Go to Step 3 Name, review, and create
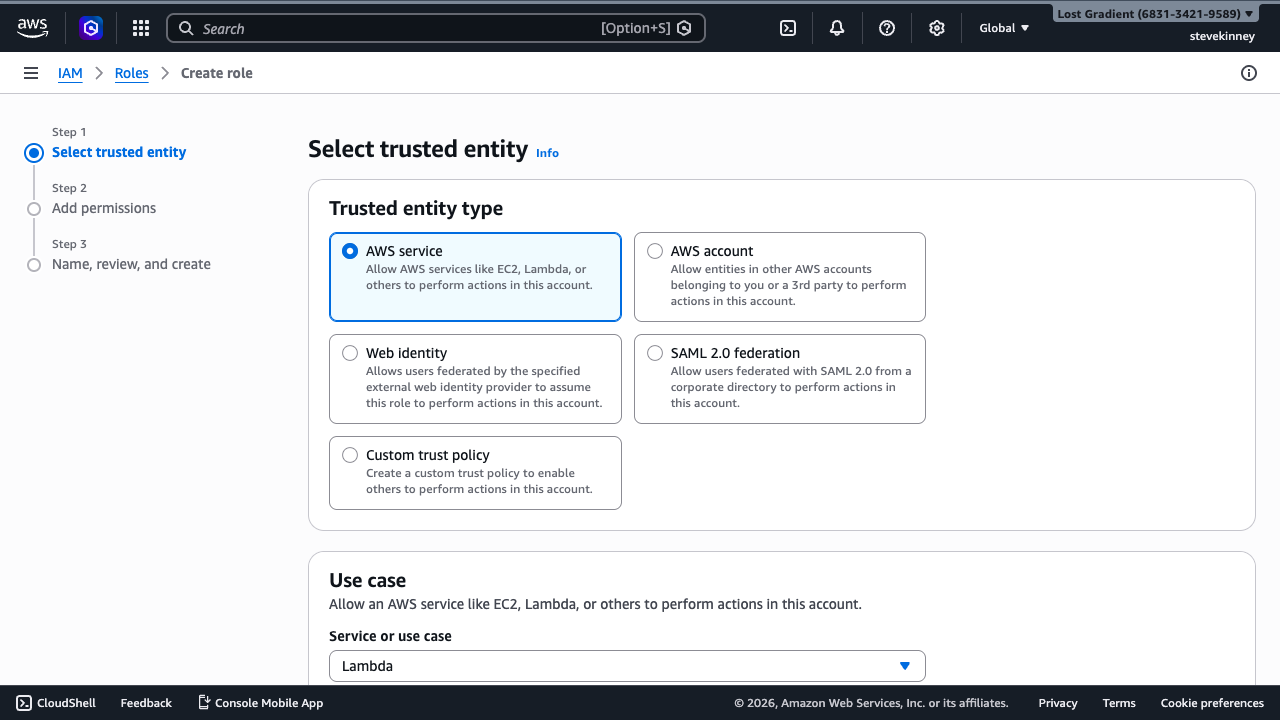The height and width of the screenshot is (720, 1280). point(131,264)
